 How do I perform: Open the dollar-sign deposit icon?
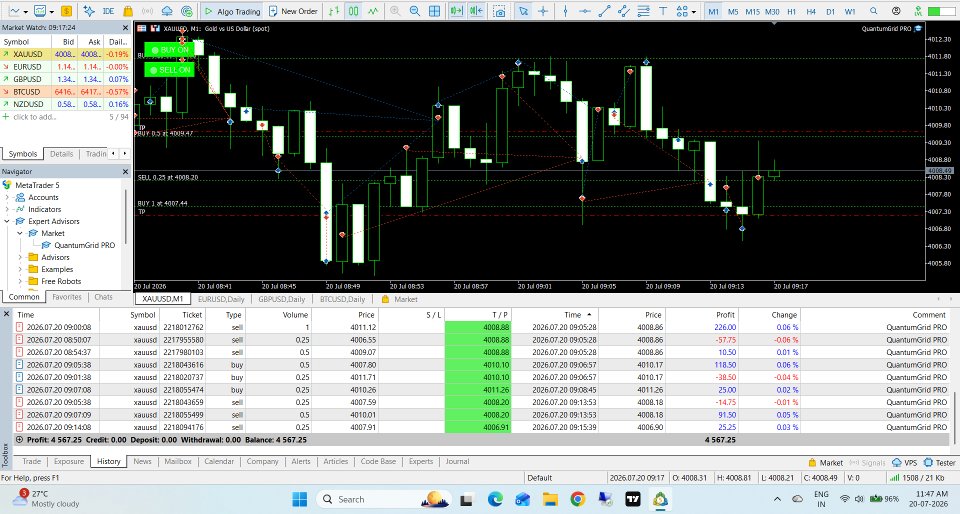[66, 11]
